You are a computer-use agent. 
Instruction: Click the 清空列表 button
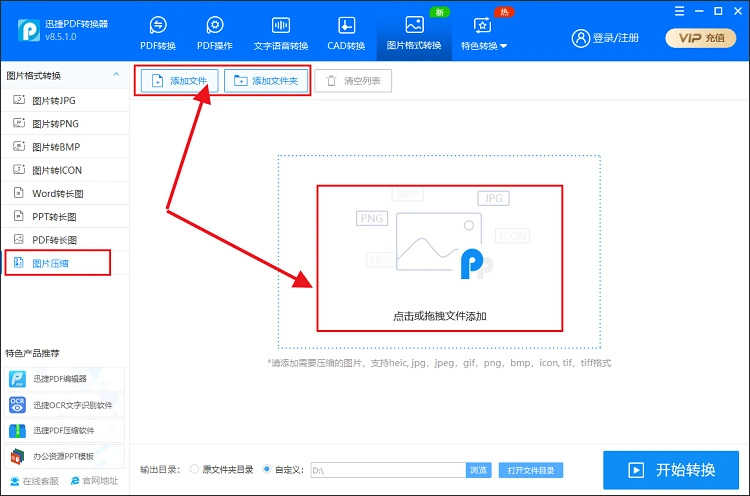pos(353,81)
